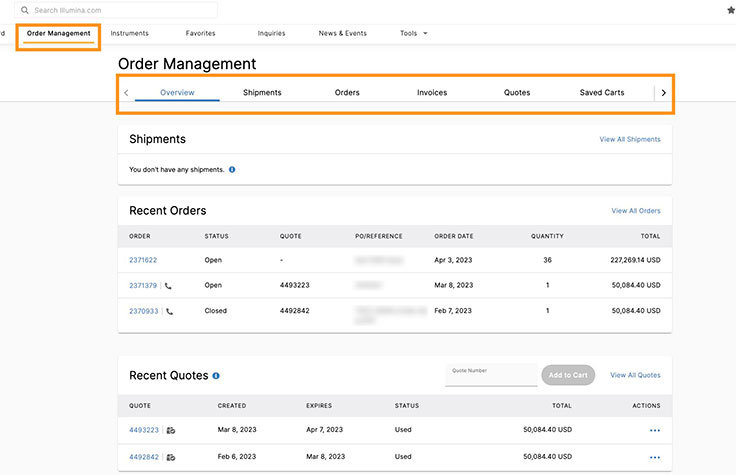Open actions menu for quote 4493223

tap(655, 430)
